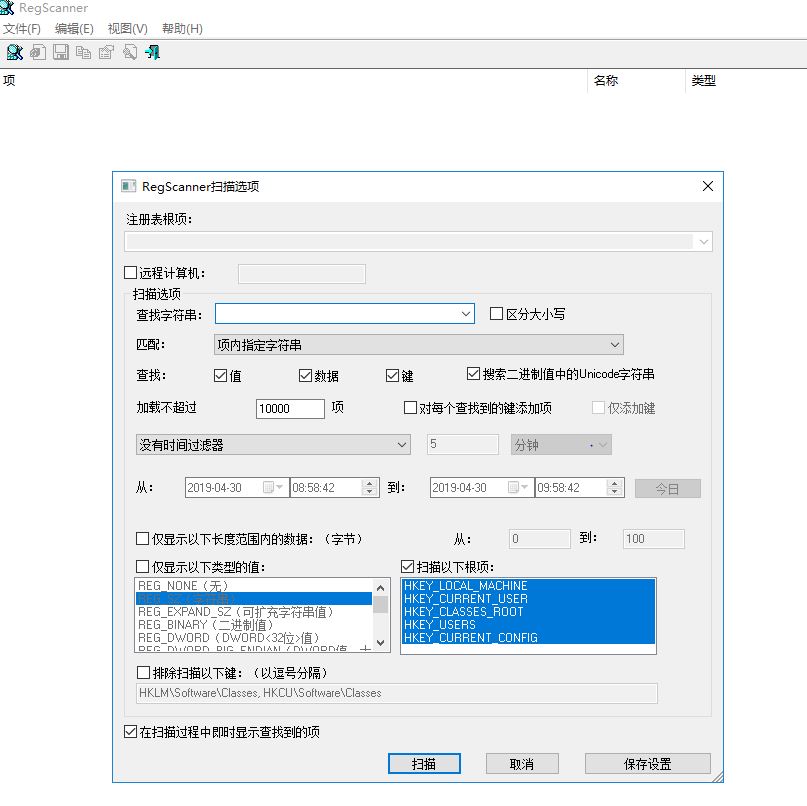
Task: Click the find in results toolbar icon
Action: coord(130,52)
